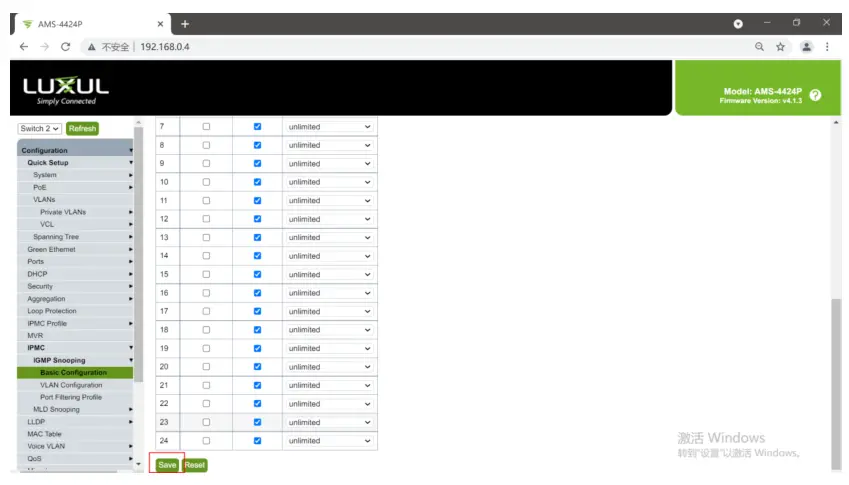Open the unlimited dropdown for port 11
Screen dimensions: 849x485
pyautogui.click(x=329, y=200)
